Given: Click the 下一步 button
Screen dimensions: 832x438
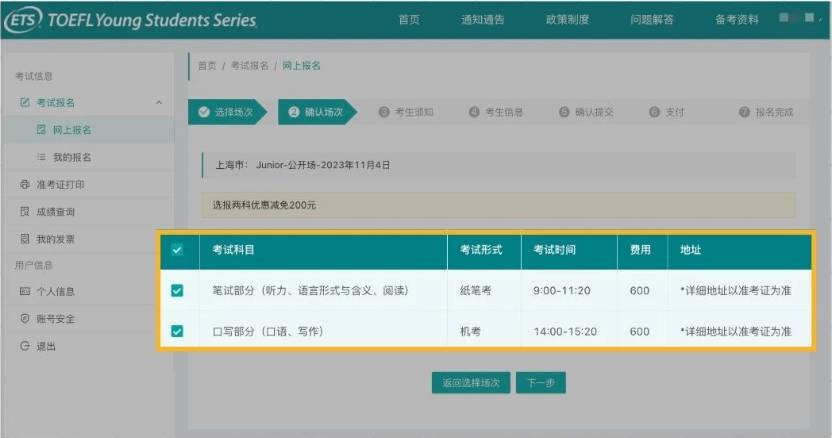Looking at the screenshot, I should (541, 383).
